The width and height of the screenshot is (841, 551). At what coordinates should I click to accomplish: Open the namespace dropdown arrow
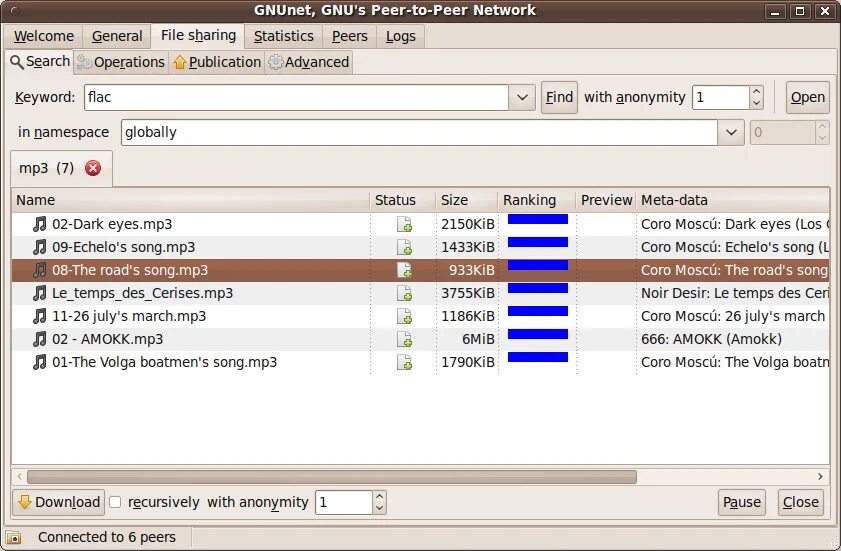click(731, 132)
